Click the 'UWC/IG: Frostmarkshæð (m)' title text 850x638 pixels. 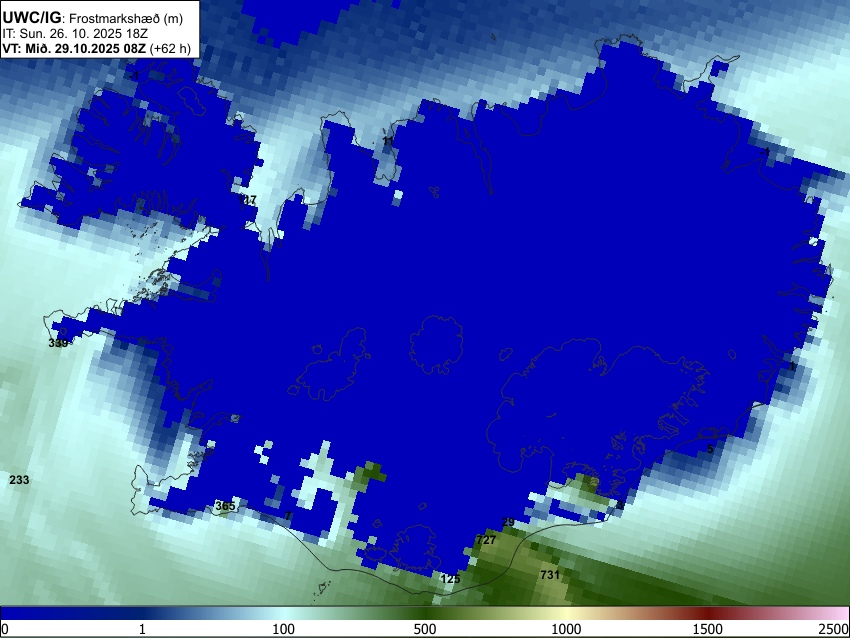[93, 18]
